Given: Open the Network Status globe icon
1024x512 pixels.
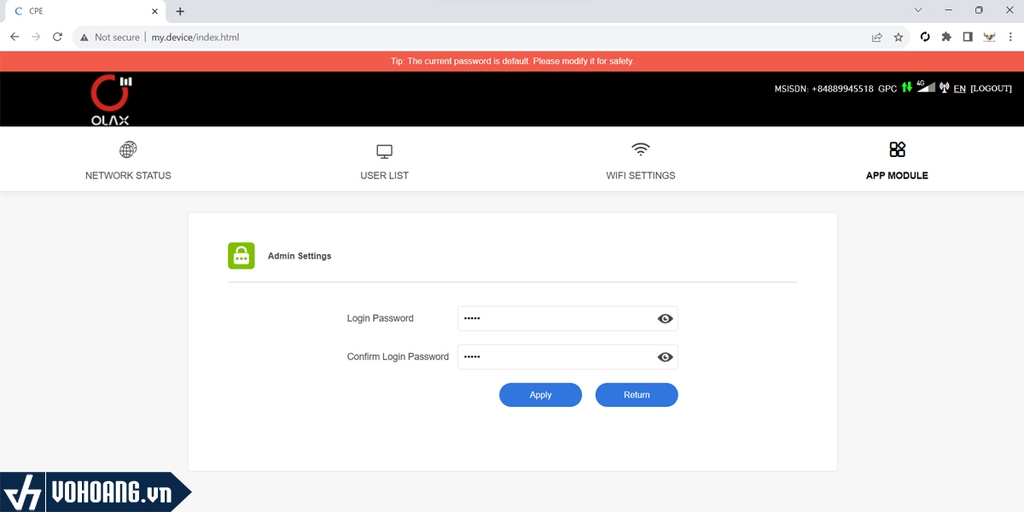Looking at the screenshot, I should click(x=128, y=150).
